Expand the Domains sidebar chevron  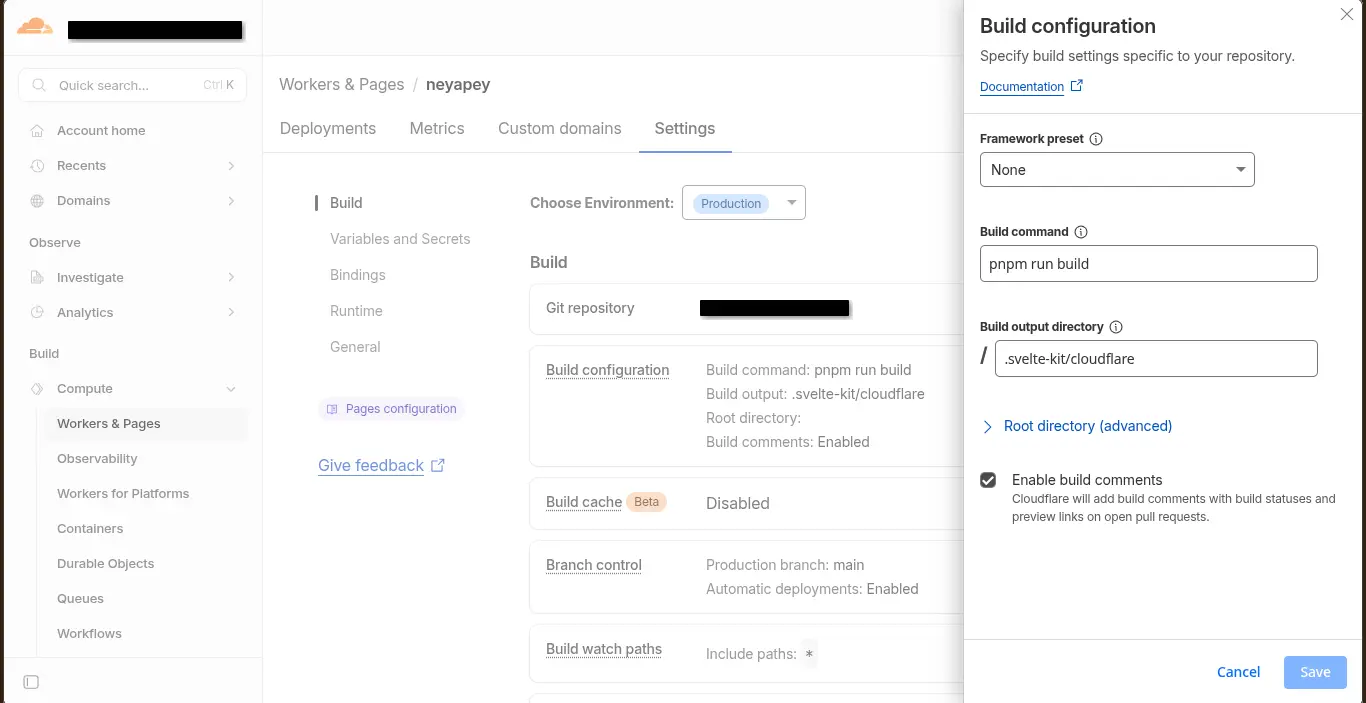(x=231, y=201)
